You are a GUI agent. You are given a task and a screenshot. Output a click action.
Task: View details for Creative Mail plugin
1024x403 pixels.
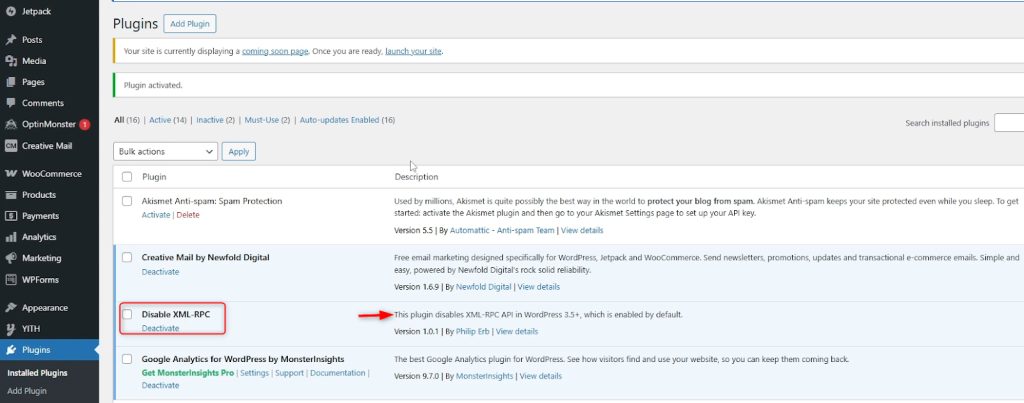(539, 287)
